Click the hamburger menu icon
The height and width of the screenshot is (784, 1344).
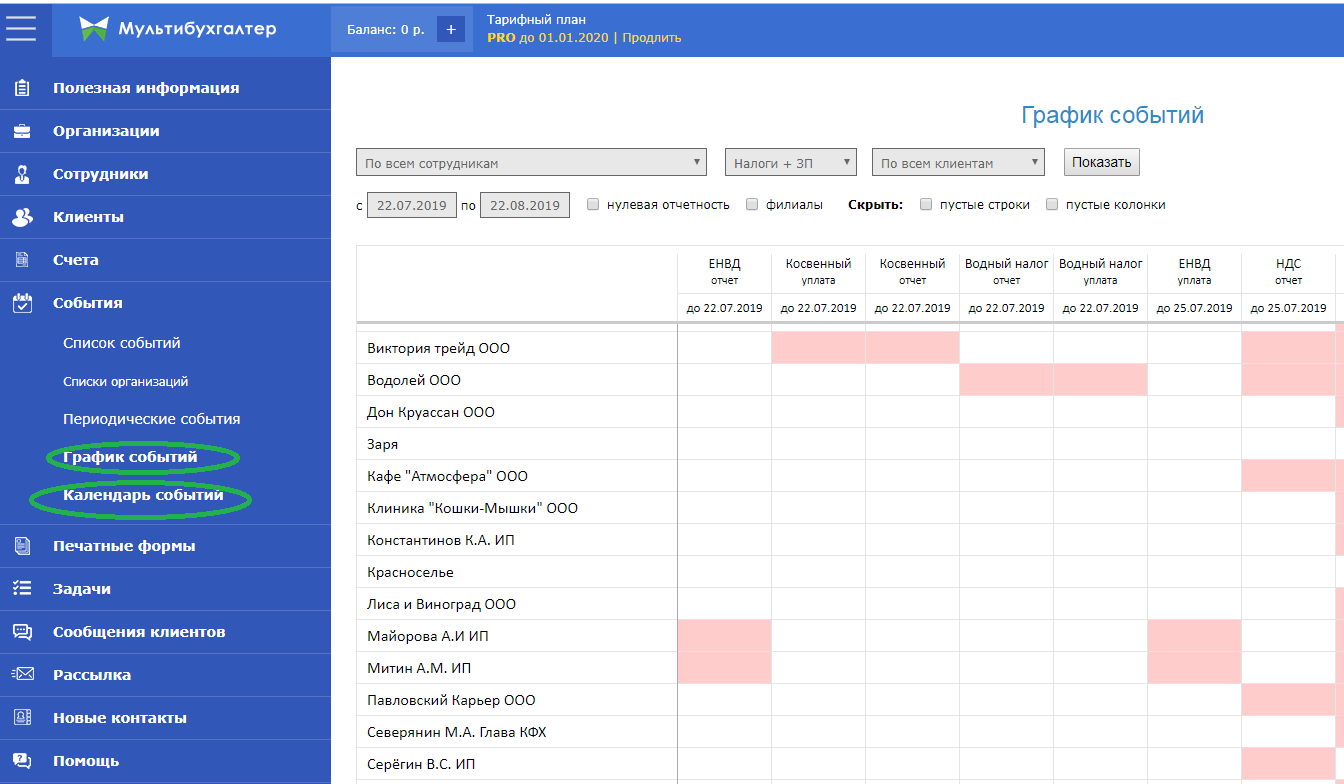point(21,28)
